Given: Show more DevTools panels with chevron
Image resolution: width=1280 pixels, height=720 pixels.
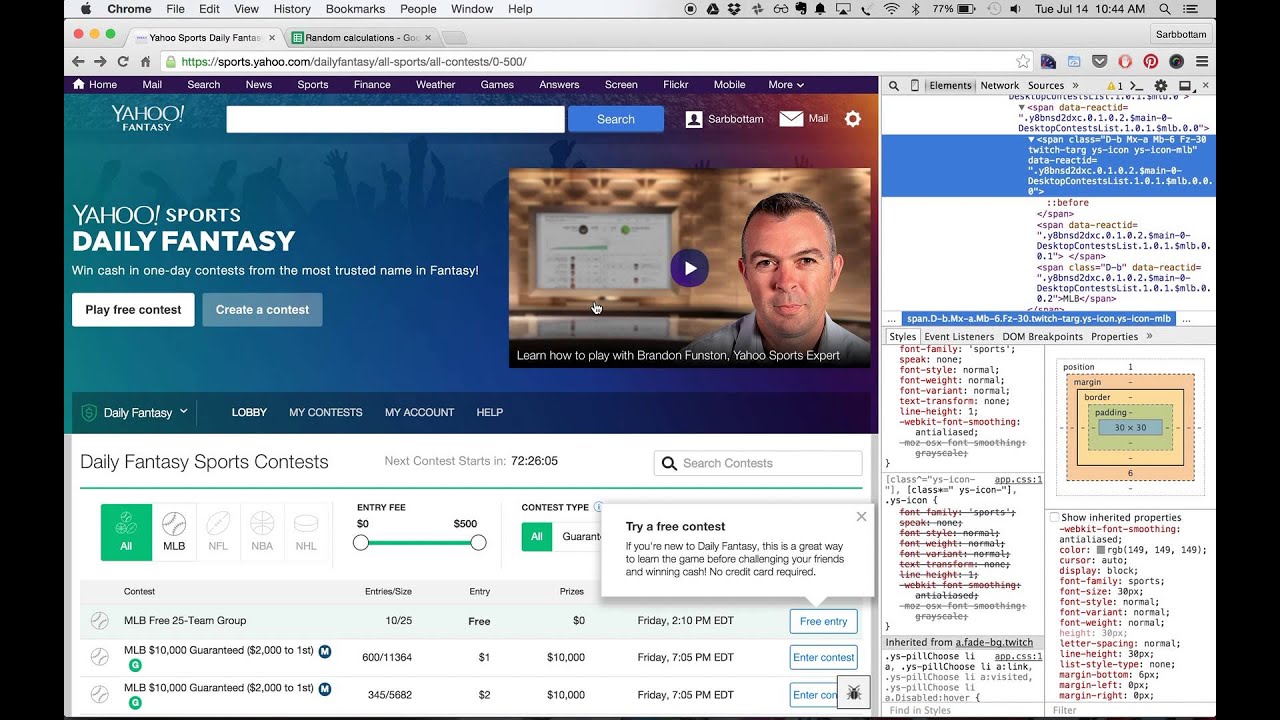Looking at the screenshot, I should click(1075, 86).
